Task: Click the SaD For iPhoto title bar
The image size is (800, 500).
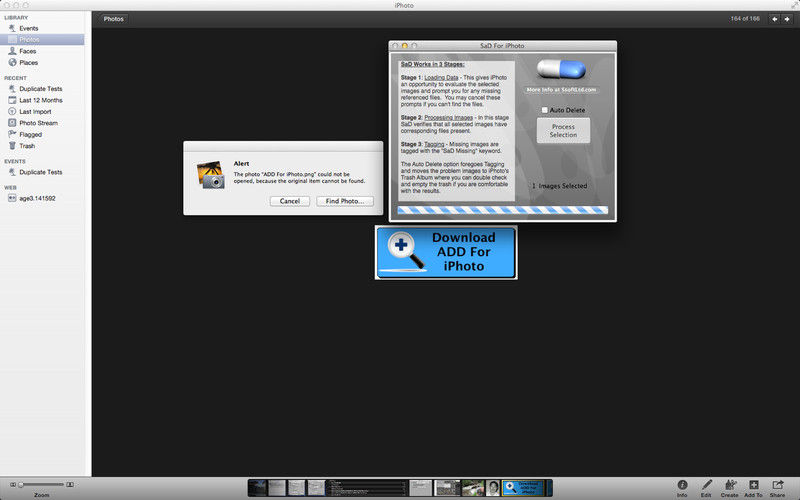Action: pos(503,45)
